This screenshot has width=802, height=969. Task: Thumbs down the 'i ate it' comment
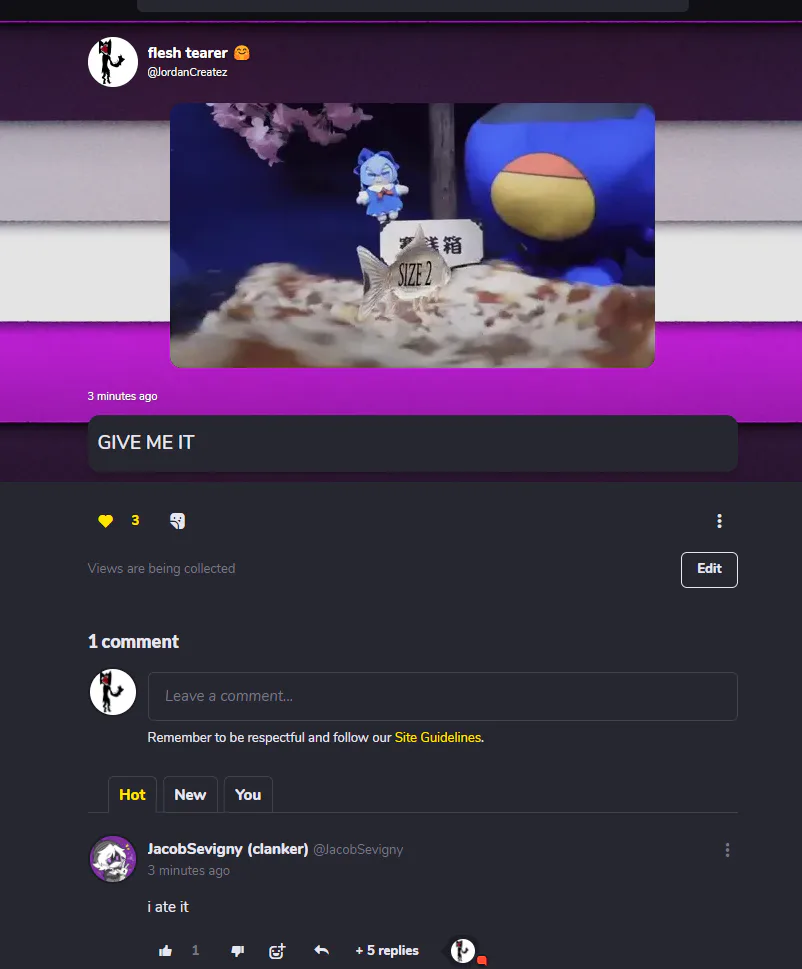237,950
